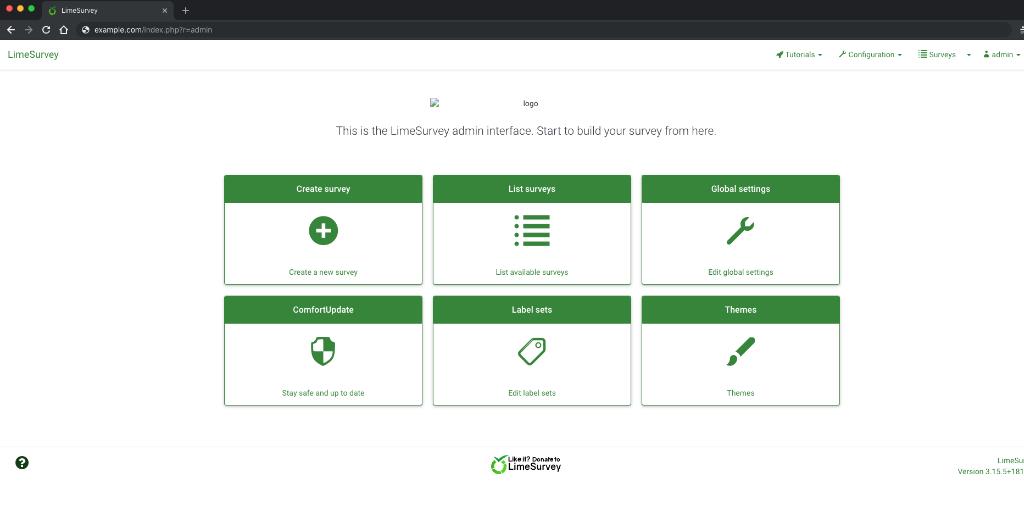This screenshot has height=512, width=1024.
Task: Expand the Tutorials dropdown menu
Action: (799, 55)
